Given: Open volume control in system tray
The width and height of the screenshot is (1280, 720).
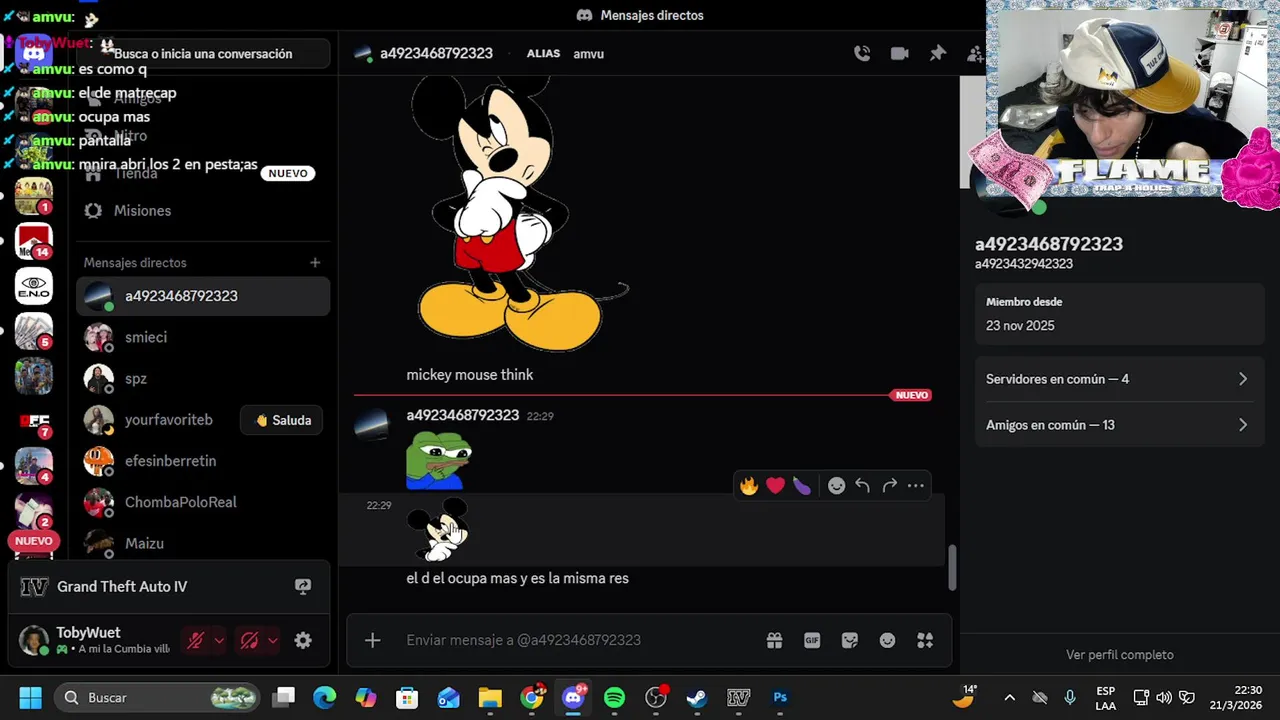Looking at the screenshot, I should tap(1164, 698).
